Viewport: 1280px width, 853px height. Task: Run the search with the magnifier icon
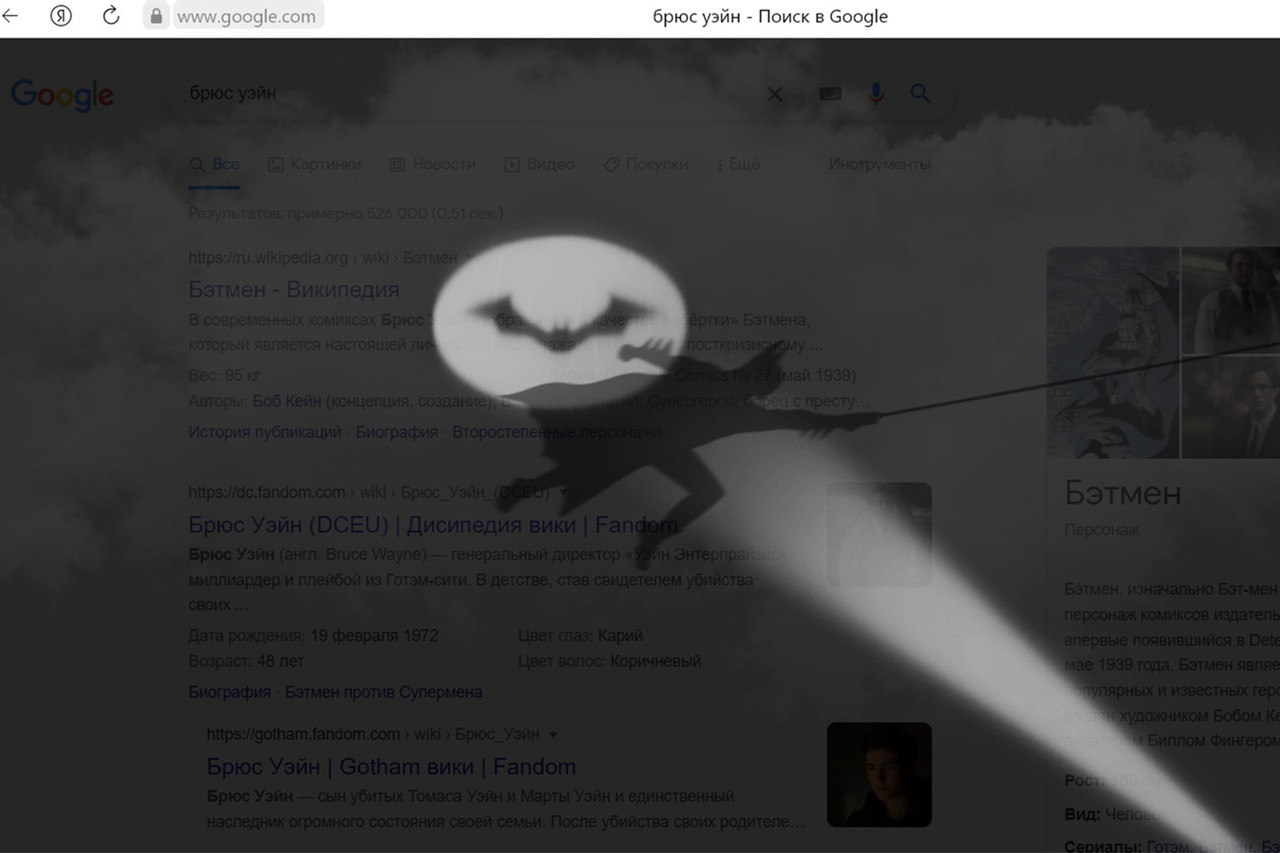tap(921, 93)
